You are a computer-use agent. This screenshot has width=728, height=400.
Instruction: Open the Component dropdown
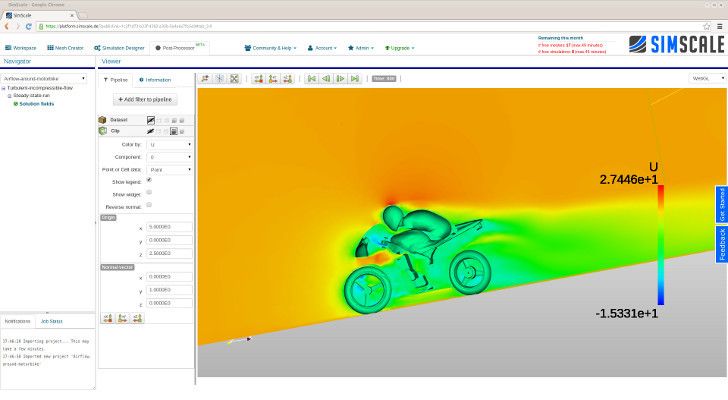click(x=169, y=157)
